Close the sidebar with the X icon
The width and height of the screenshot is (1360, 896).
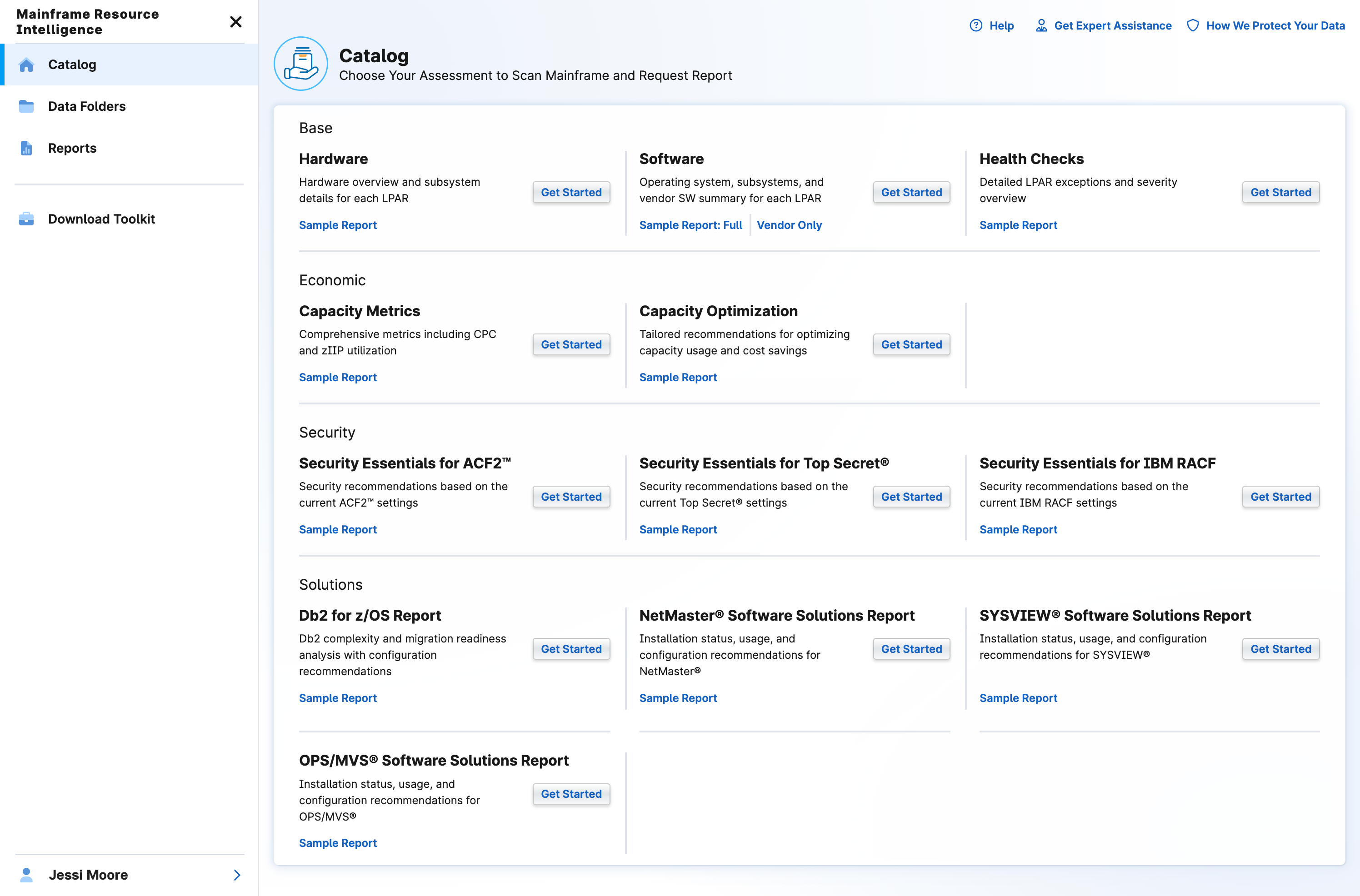(x=235, y=22)
